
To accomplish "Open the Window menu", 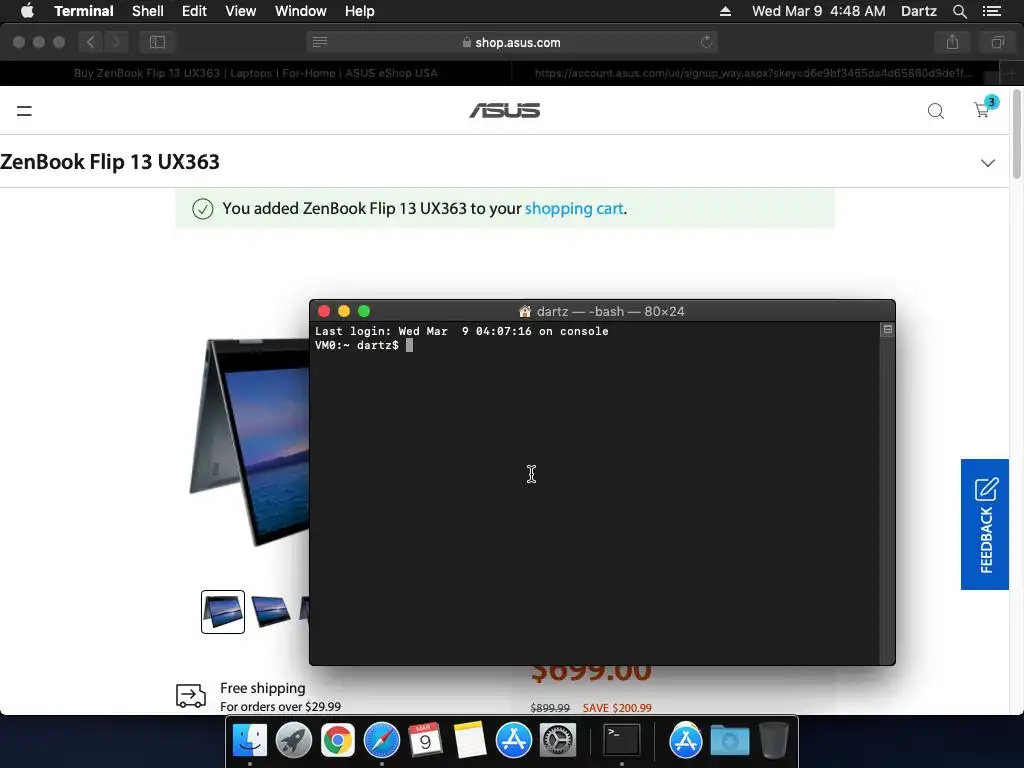I will click(x=300, y=11).
